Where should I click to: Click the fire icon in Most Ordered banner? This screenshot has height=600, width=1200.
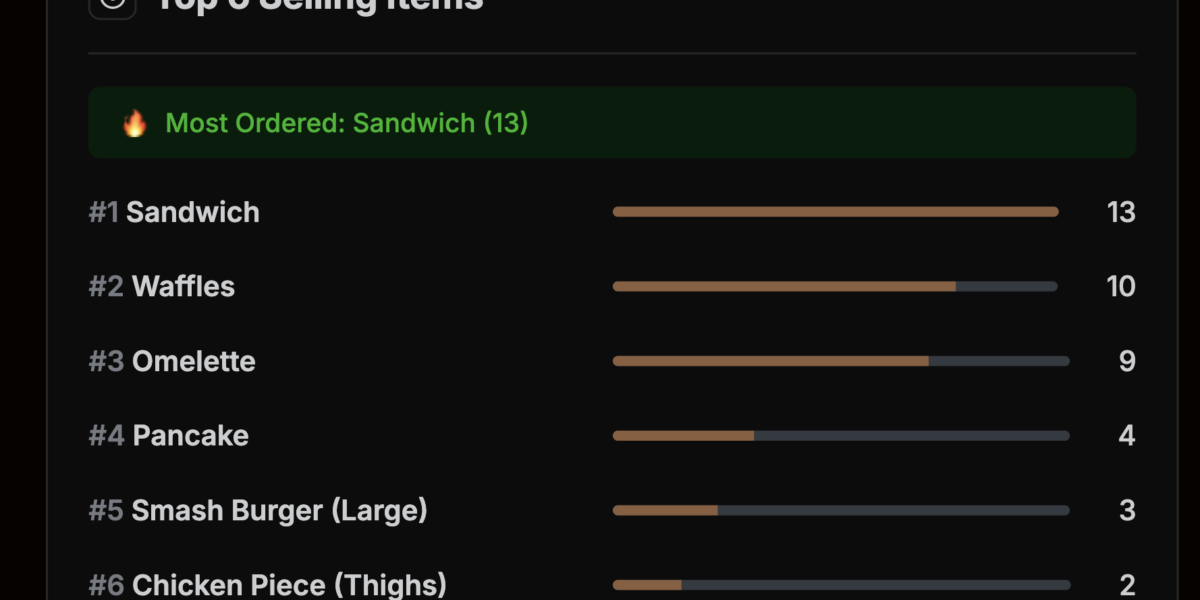[134, 123]
